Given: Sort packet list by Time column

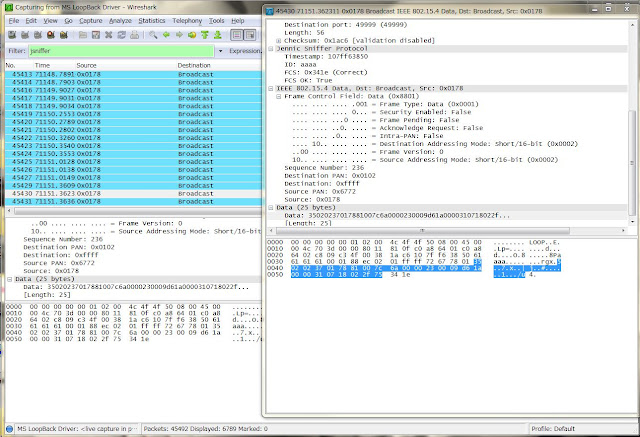Looking at the screenshot, I should tap(42, 65).
